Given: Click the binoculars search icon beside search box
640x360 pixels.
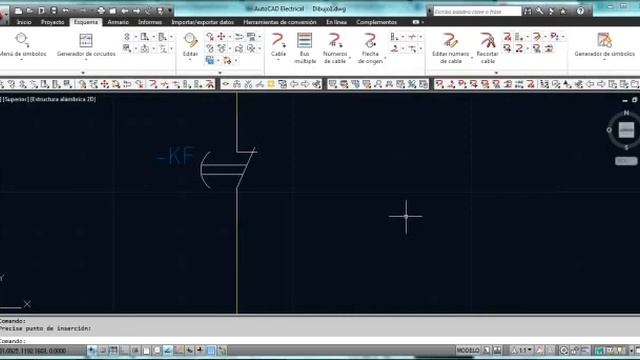Looking at the screenshot, I should point(528,11).
